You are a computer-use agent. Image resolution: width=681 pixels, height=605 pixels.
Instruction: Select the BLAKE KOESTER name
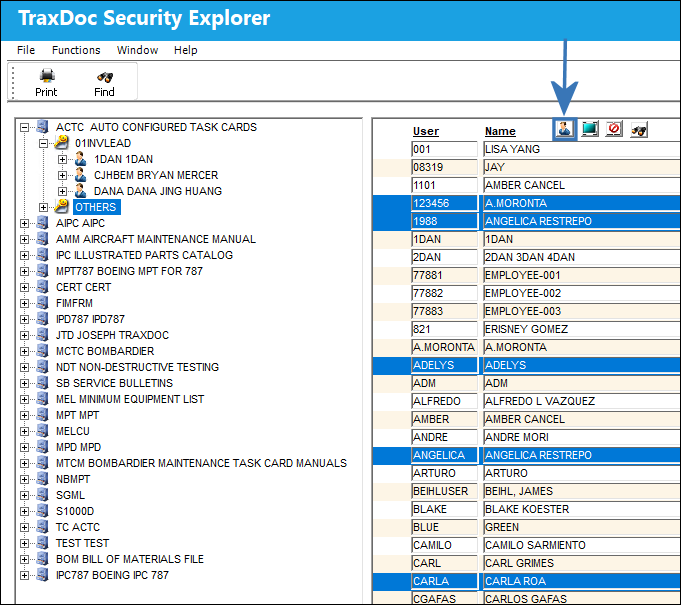coord(582,509)
